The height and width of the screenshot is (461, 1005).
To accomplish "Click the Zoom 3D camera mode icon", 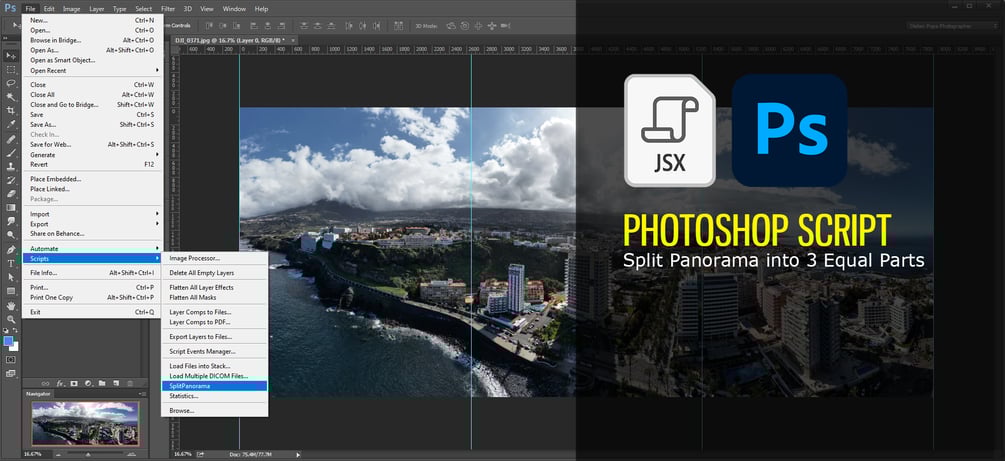I will point(505,26).
